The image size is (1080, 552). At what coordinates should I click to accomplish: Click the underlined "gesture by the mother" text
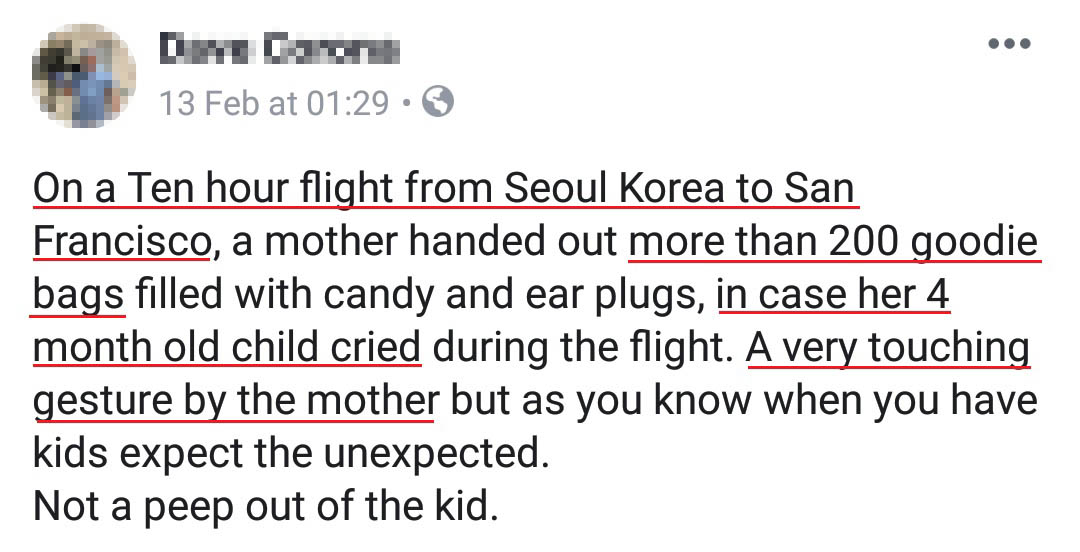click(235, 400)
